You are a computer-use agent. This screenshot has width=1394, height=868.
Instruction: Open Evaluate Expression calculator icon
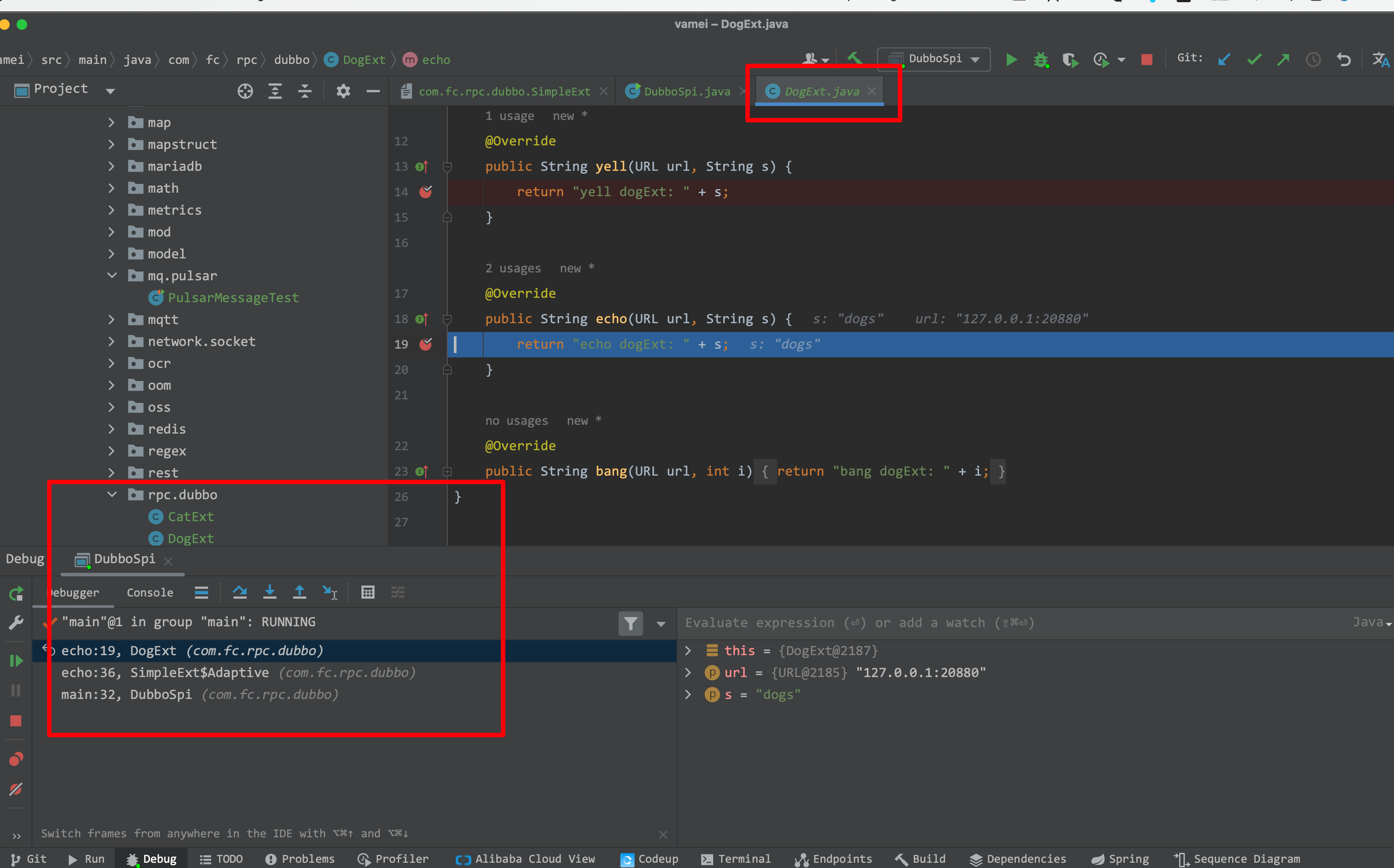[x=368, y=592]
